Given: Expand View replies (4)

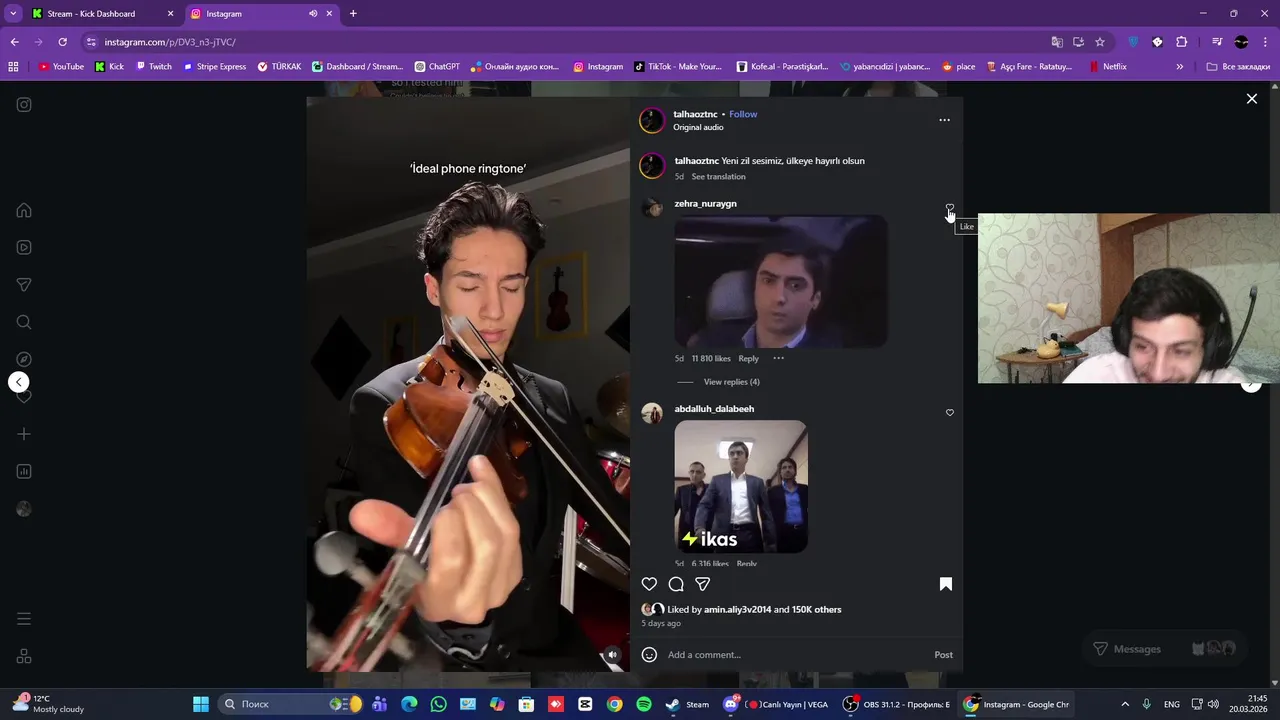Looking at the screenshot, I should [x=731, y=382].
